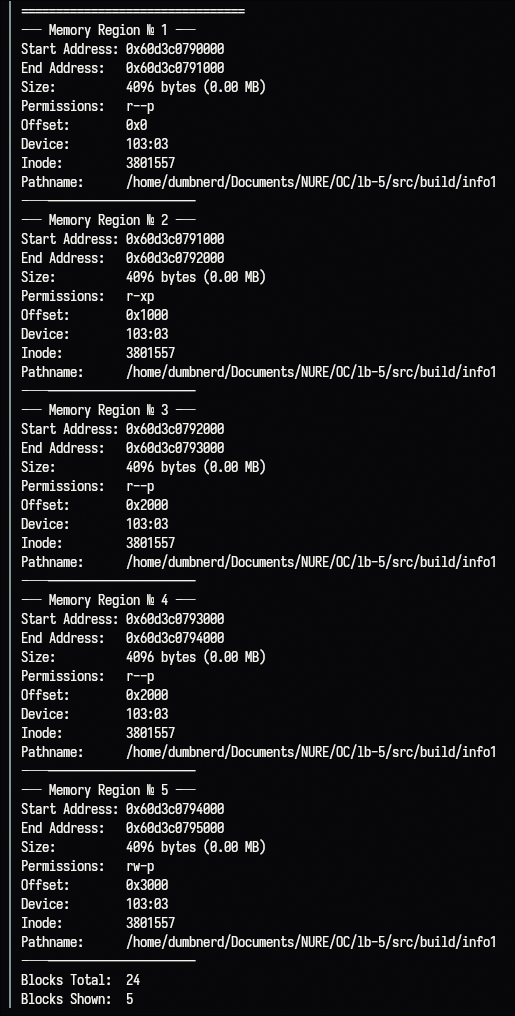Image resolution: width=515 pixels, height=1016 pixels.
Task: Click offset value 0x3000
Action: pyautogui.click(x=147, y=885)
